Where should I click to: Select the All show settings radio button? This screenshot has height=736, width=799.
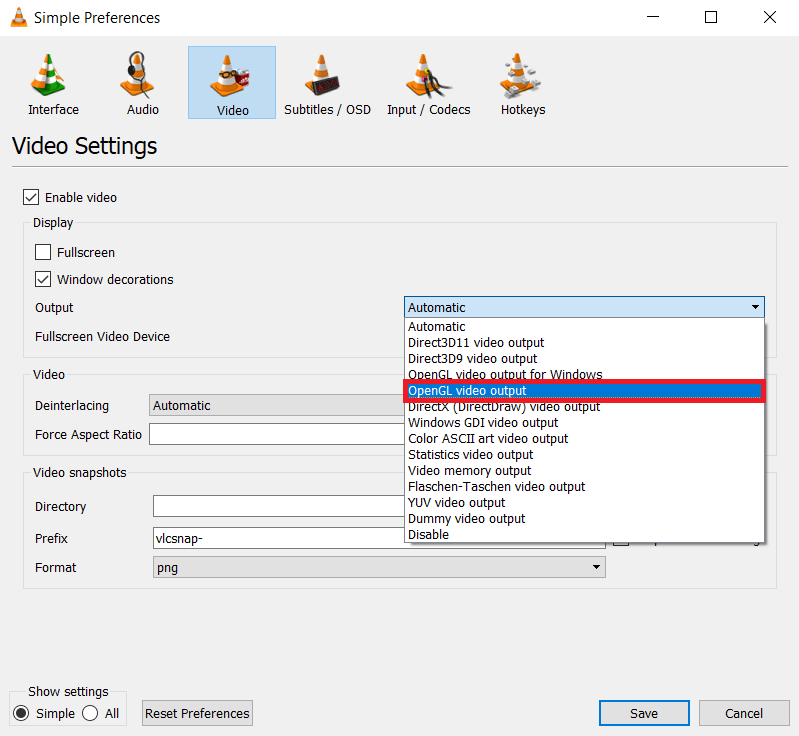coord(90,713)
